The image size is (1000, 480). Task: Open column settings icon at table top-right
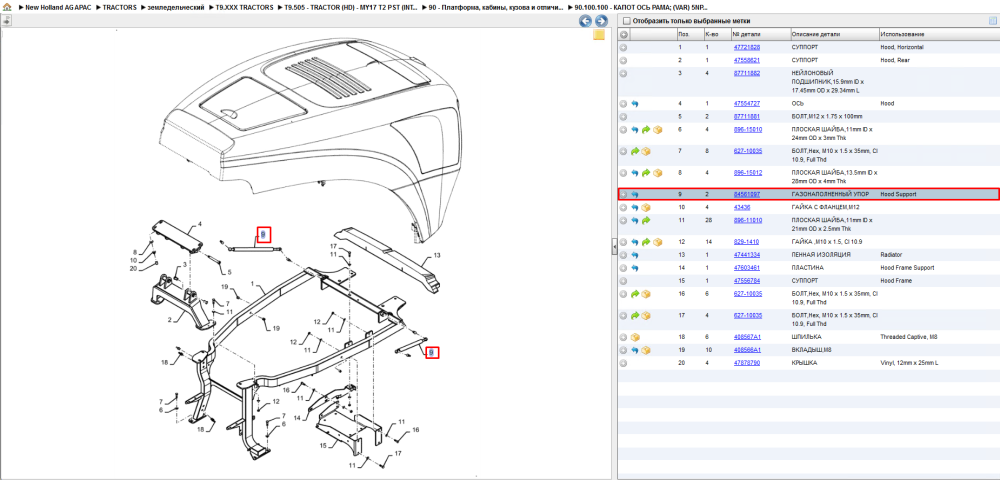(992, 20)
